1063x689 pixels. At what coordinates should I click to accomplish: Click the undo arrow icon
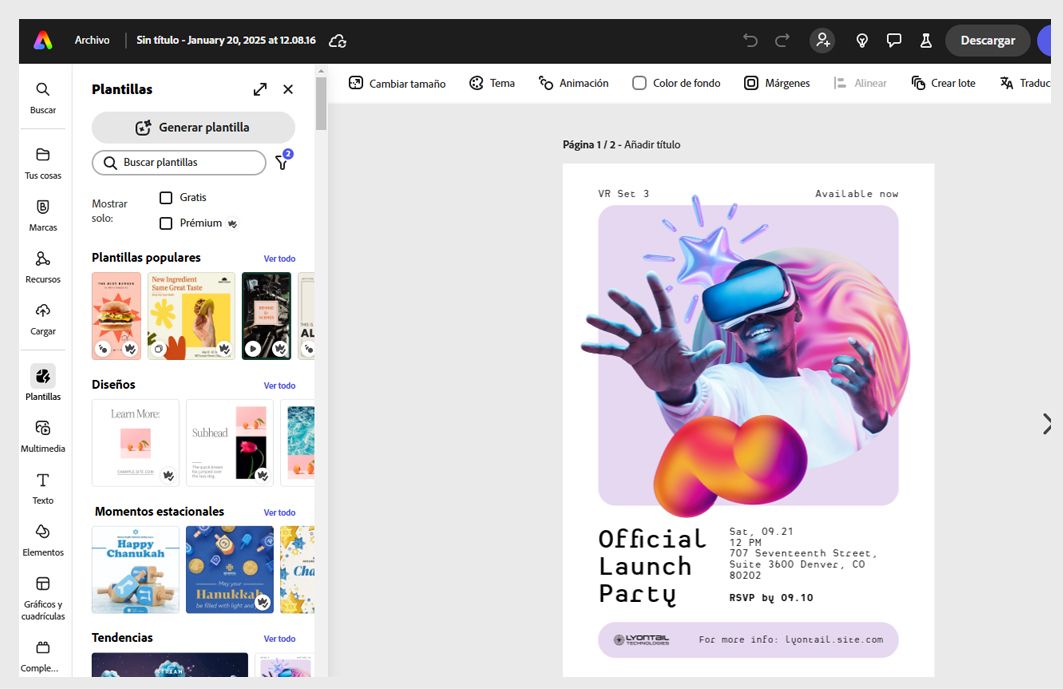point(750,40)
